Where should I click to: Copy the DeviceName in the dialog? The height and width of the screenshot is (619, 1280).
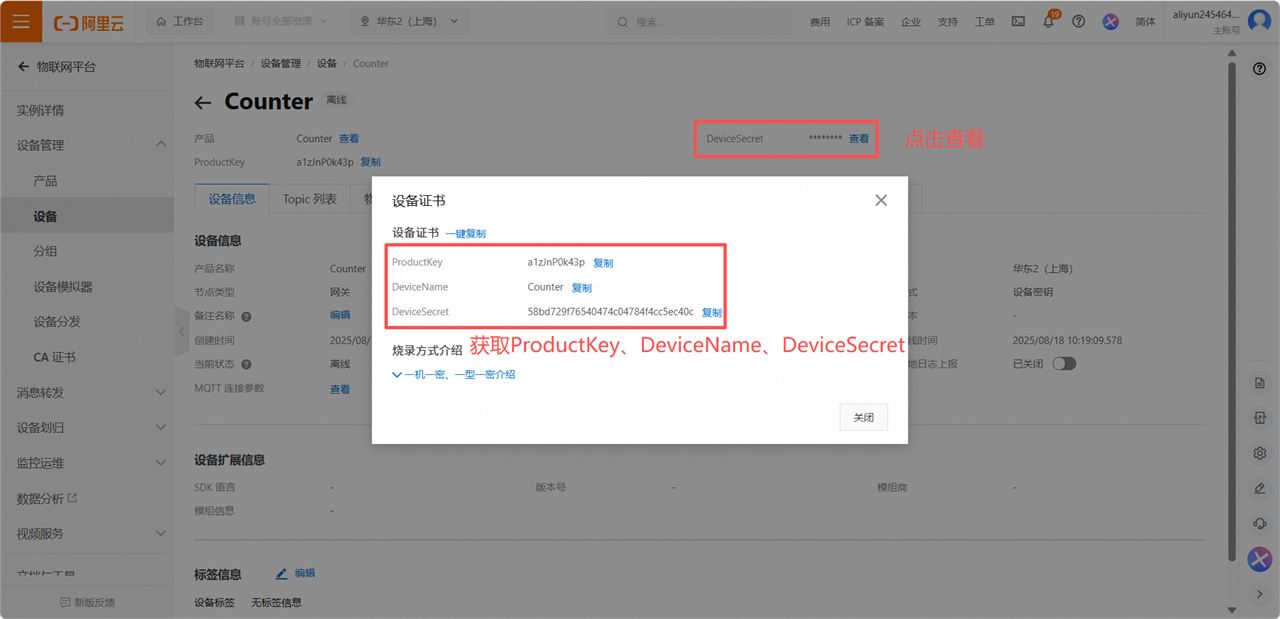(582, 288)
